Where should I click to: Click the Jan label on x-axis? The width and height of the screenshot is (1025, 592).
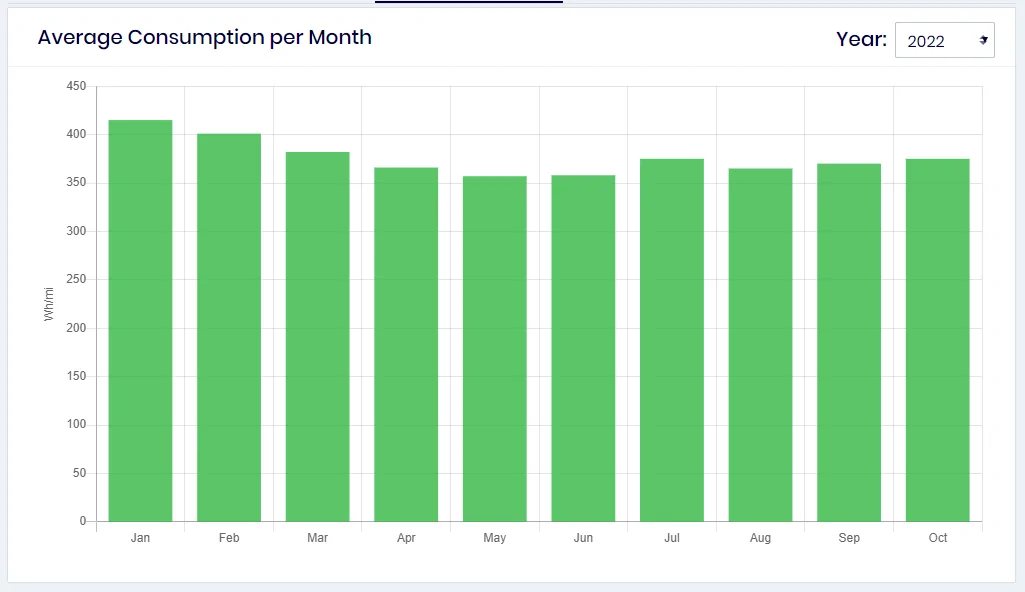tap(141, 538)
